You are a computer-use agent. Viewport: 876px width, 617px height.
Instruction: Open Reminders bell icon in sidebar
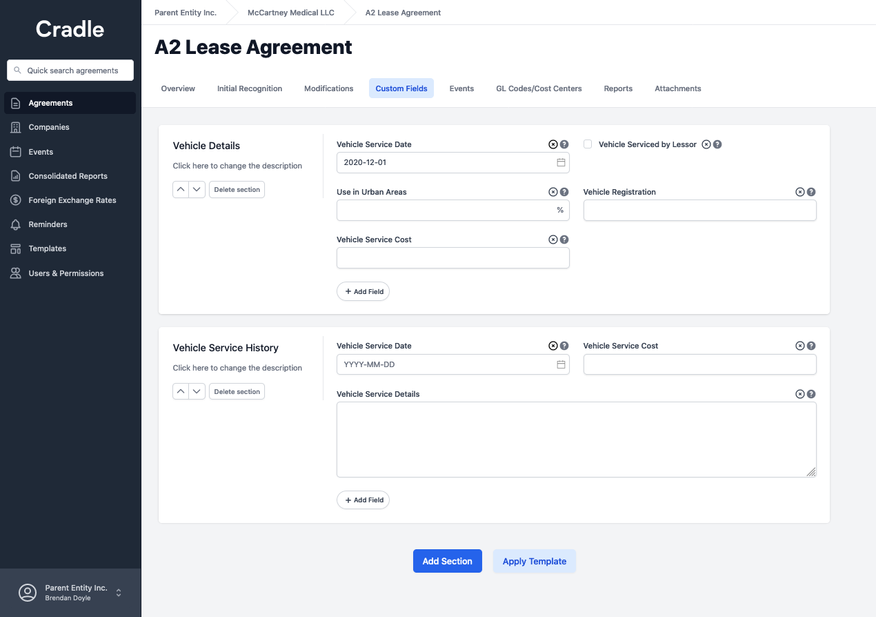[x=16, y=225]
